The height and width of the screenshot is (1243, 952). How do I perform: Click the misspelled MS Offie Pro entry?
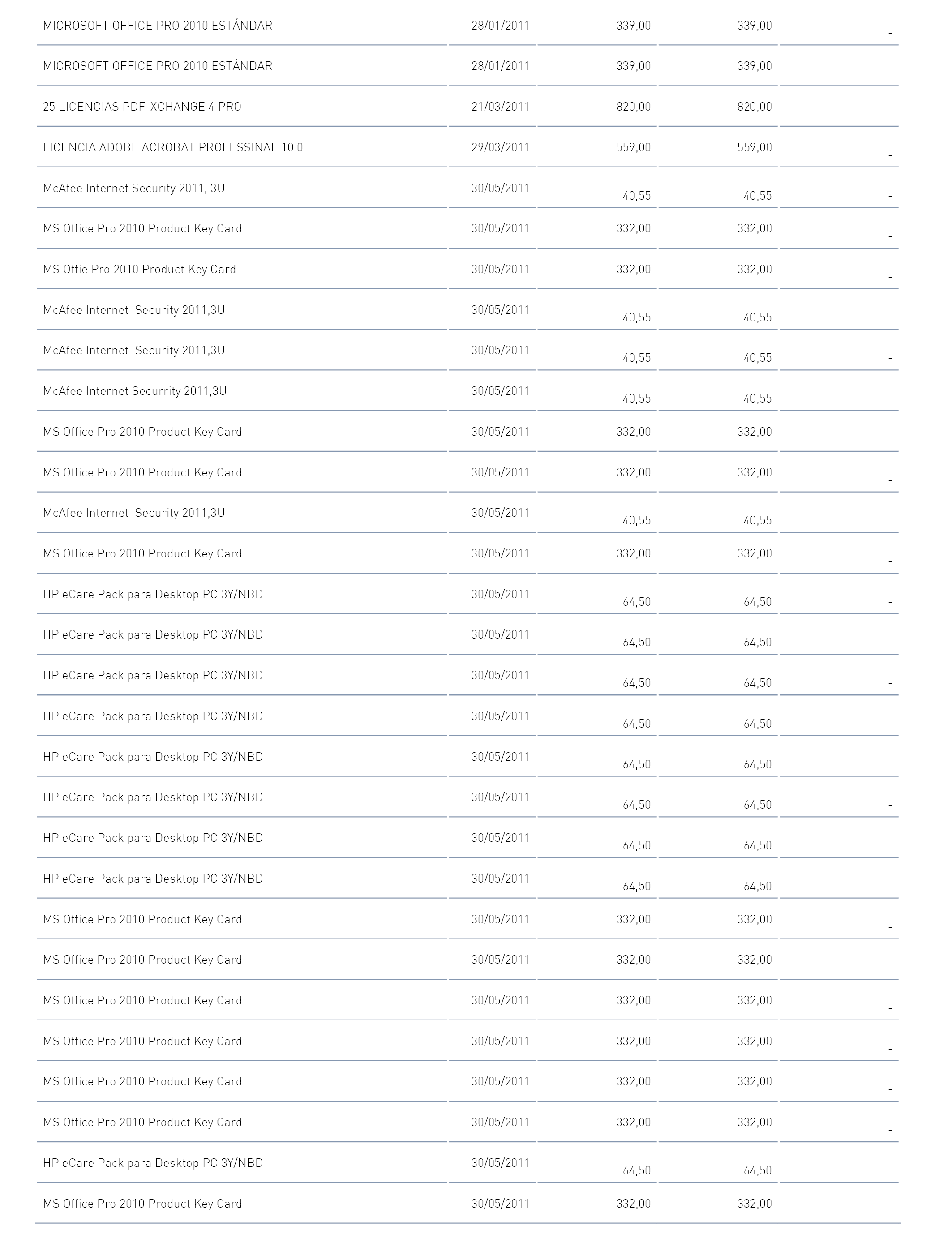point(139,269)
